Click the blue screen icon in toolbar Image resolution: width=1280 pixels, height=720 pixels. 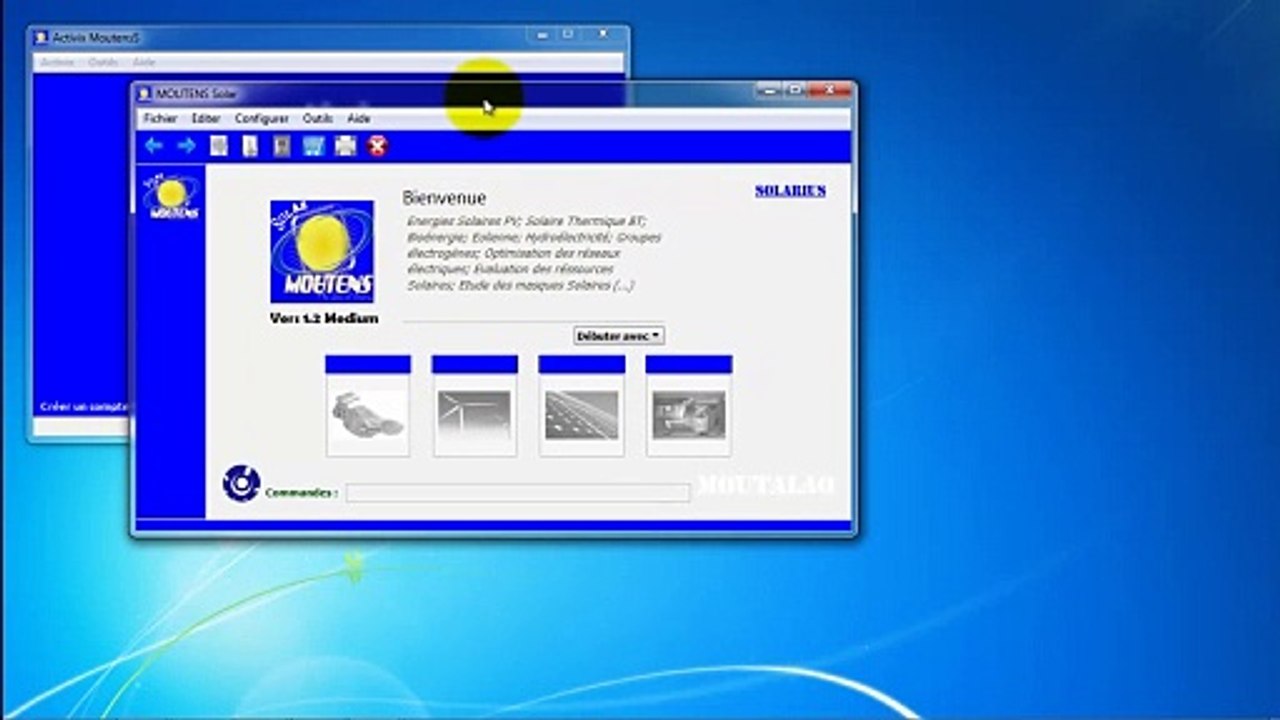[313, 146]
